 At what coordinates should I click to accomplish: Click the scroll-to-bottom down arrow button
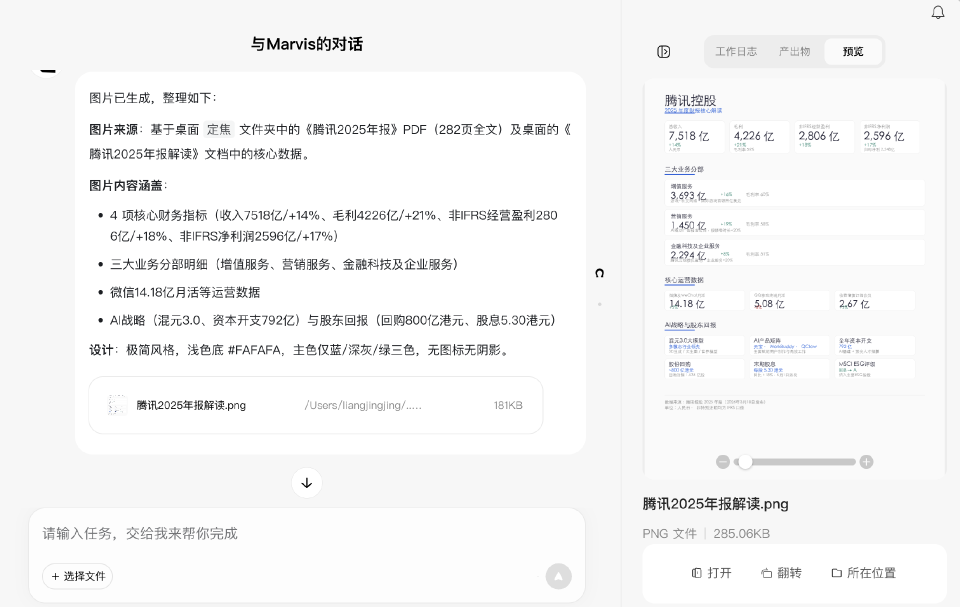click(307, 483)
